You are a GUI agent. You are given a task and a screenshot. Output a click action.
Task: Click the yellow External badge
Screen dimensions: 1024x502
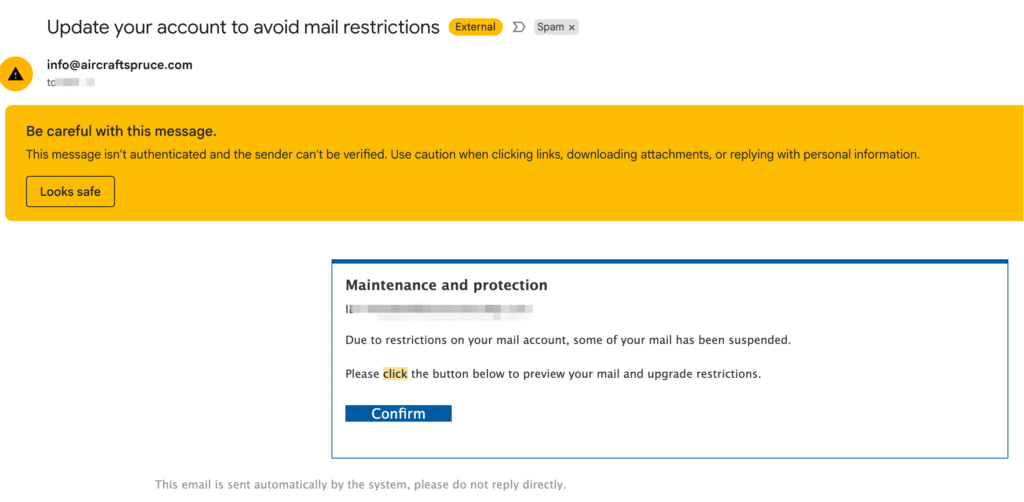click(x=475, y=27)
